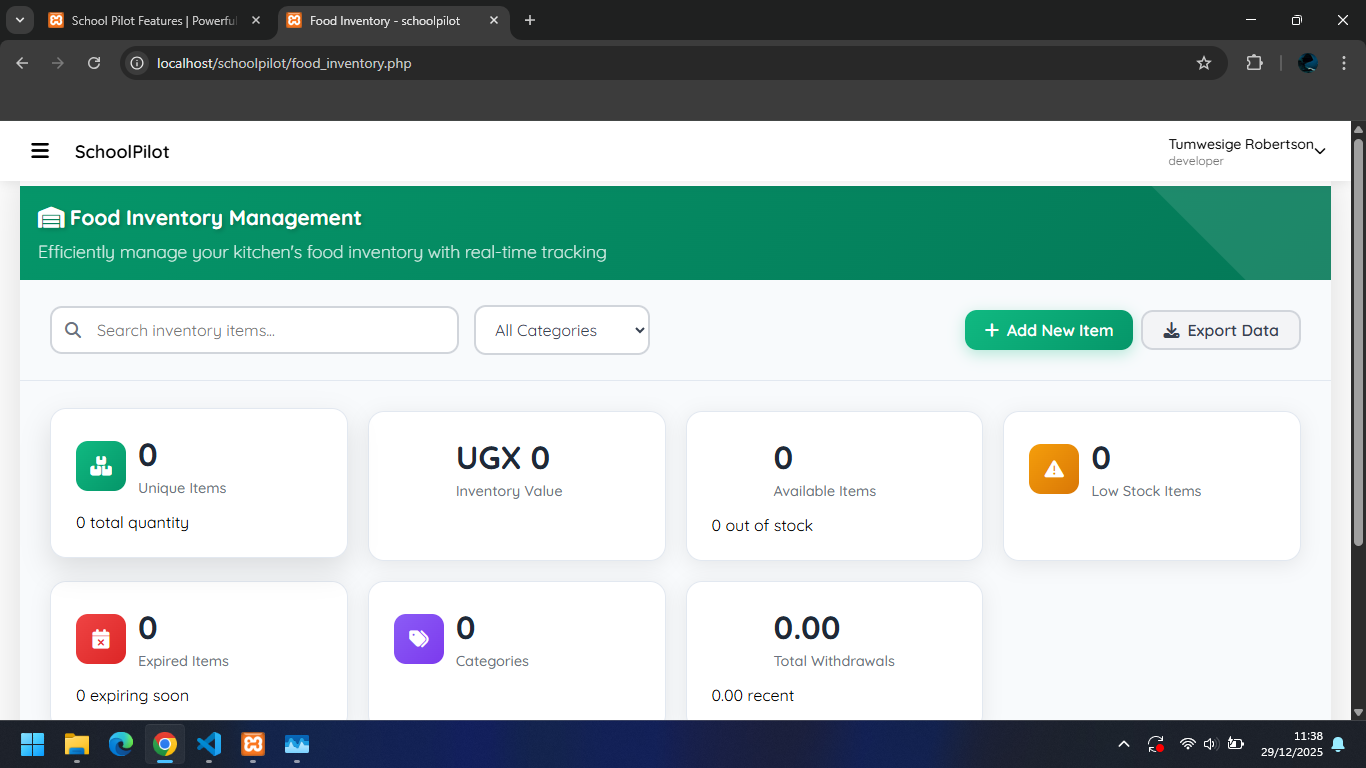Click the green Unique Items boxes icon
1366x768 pixels.
point(101,466)
